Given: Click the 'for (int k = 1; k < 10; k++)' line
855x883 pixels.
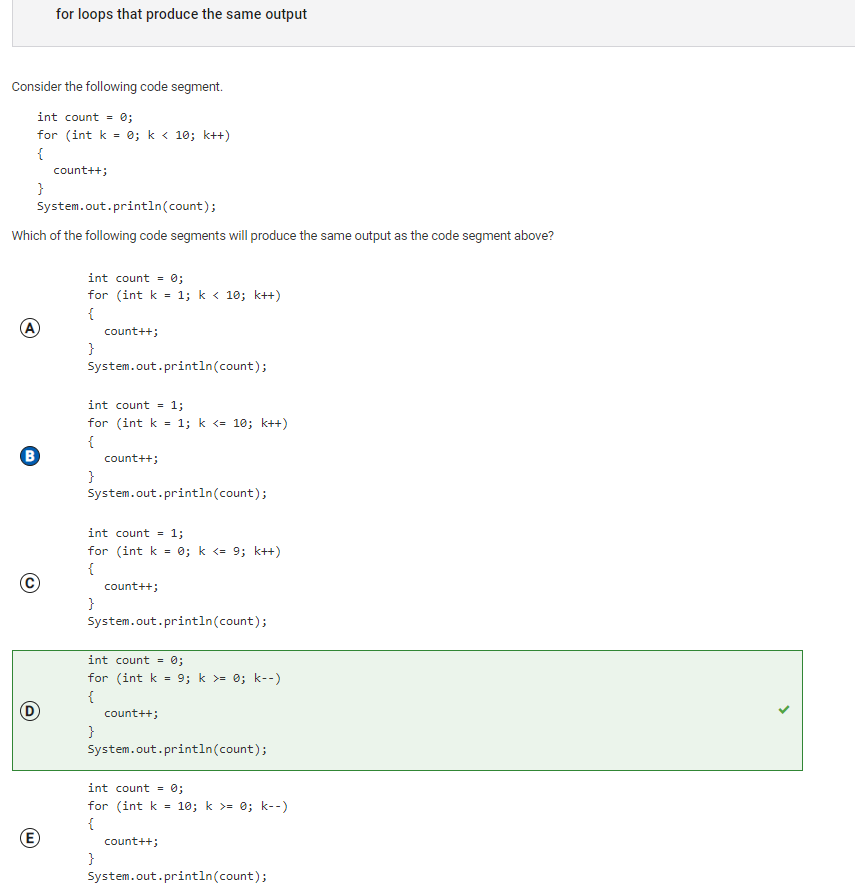Looking at the screenshot, I should 184,295.
